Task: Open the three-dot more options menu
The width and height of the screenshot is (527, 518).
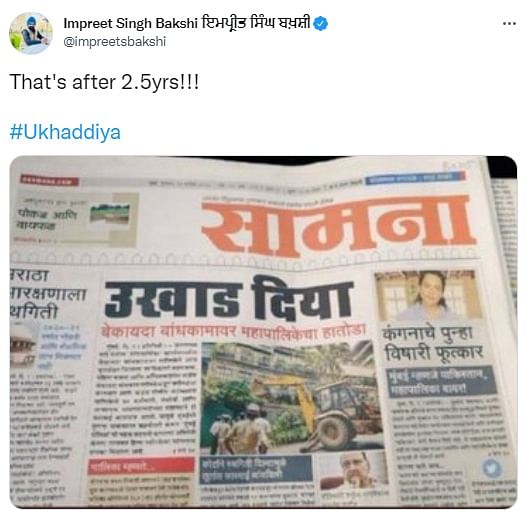Action: point(509,24)
